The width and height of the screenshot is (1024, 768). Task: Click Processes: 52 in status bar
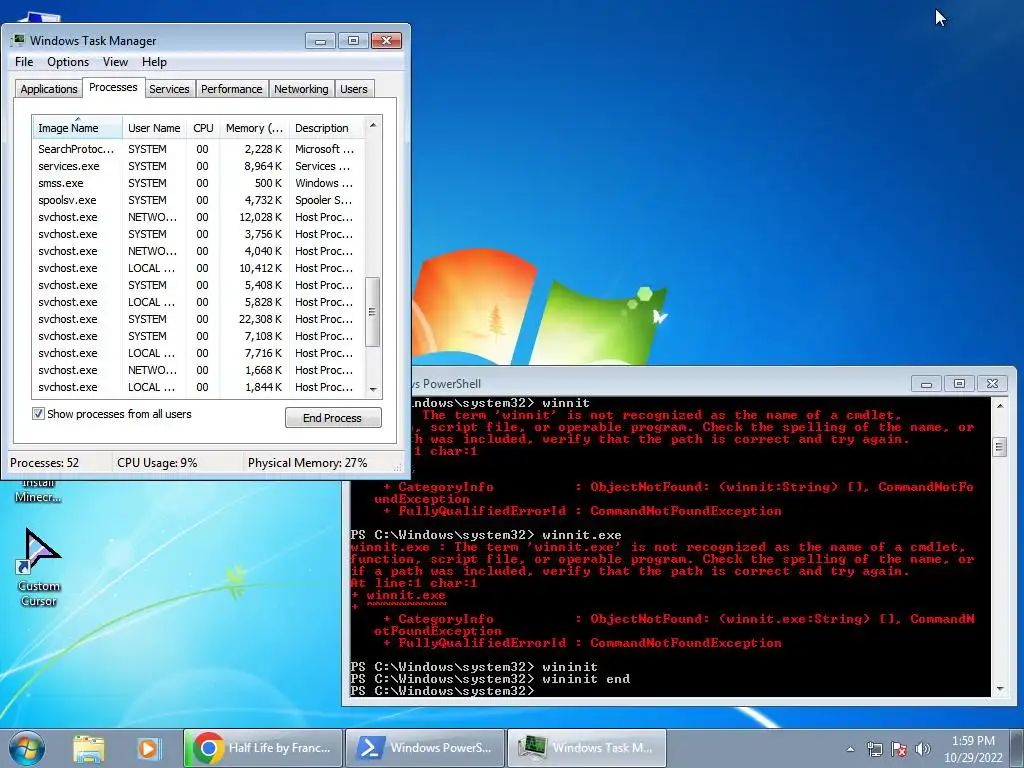click(x=44, y=463)
